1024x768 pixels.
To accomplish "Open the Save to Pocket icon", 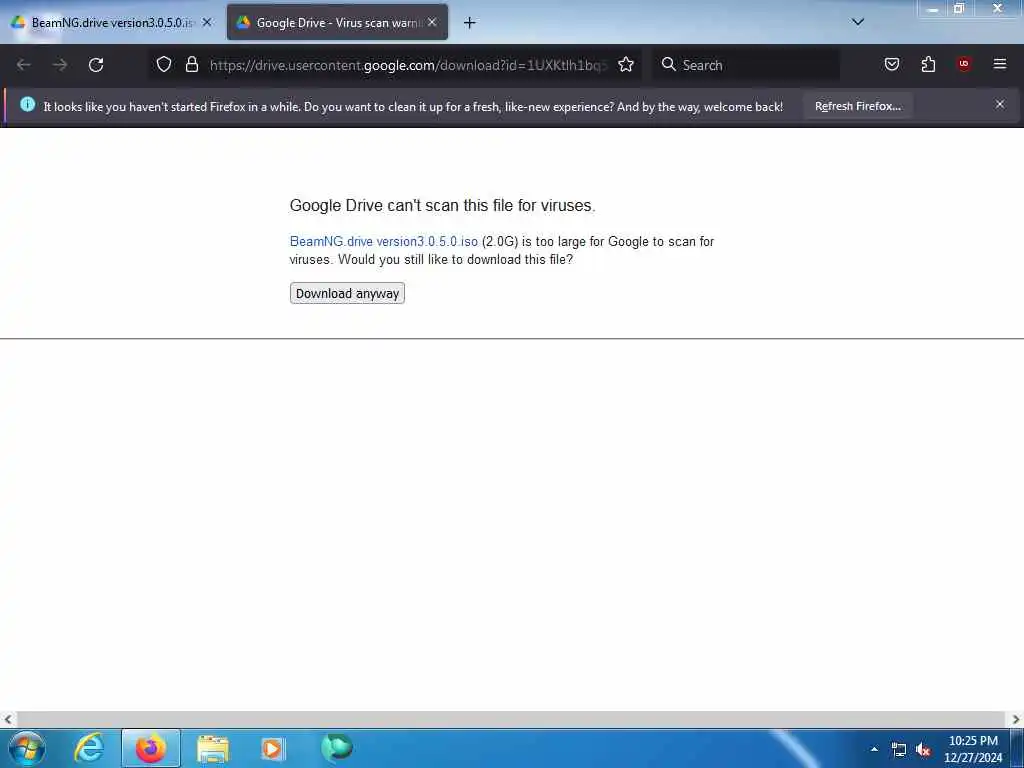I will [x=891, y=64].
